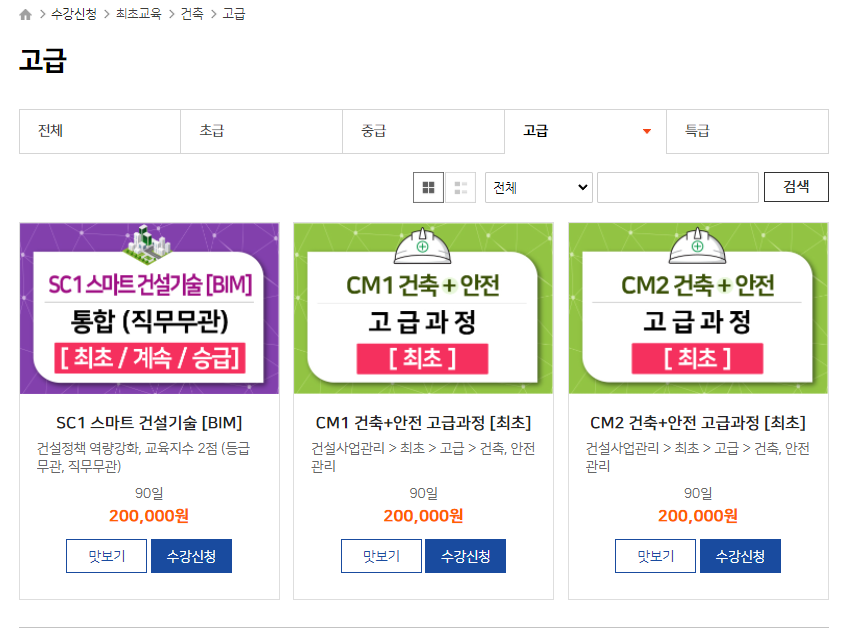The image size is (843, 639).
Task: Select the 초급 level tab
Action: point(262,131)
